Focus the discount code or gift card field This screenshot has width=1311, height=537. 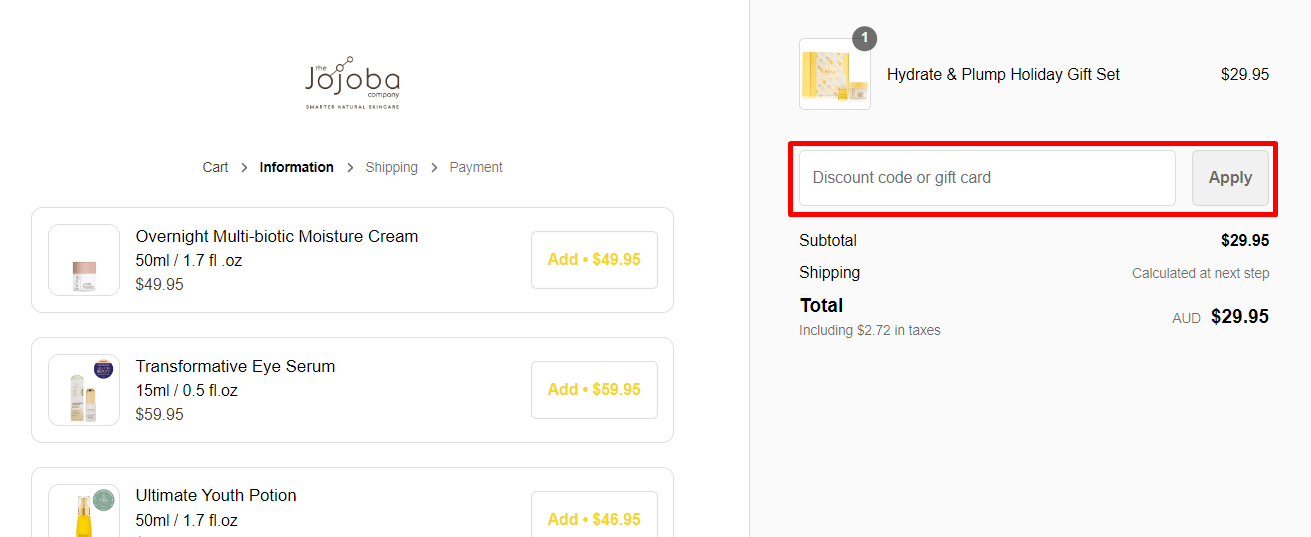987,178
